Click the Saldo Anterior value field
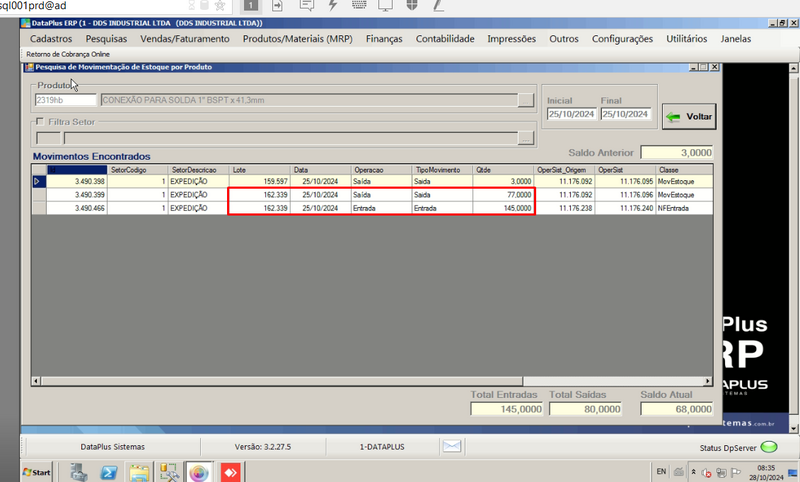 tap(677, 153)
